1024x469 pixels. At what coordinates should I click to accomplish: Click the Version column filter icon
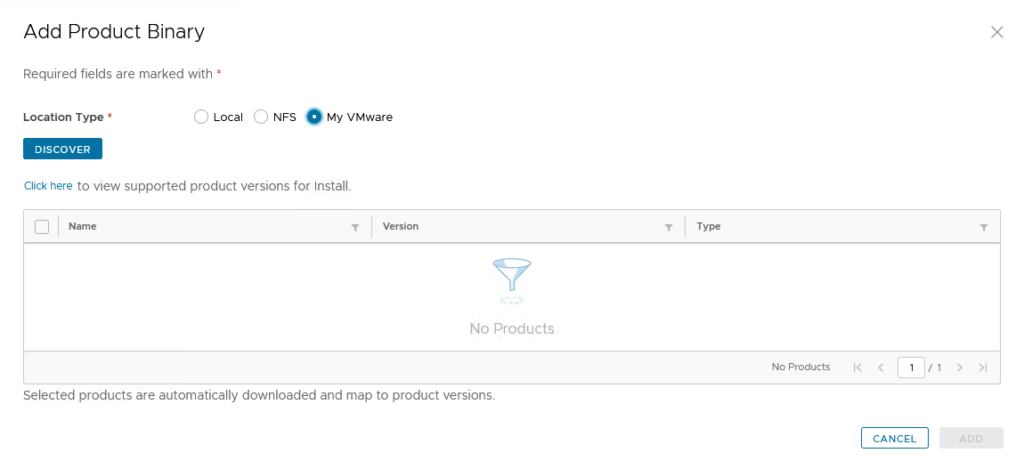[x=668, y=228]
